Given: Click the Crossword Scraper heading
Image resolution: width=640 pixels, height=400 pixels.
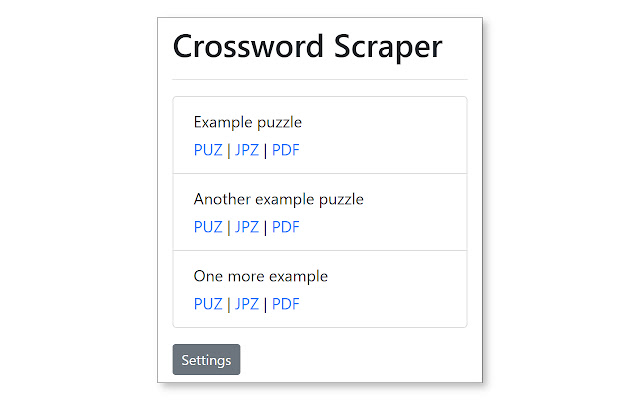Looking at the screenshot, I should (x=307, y=47).
